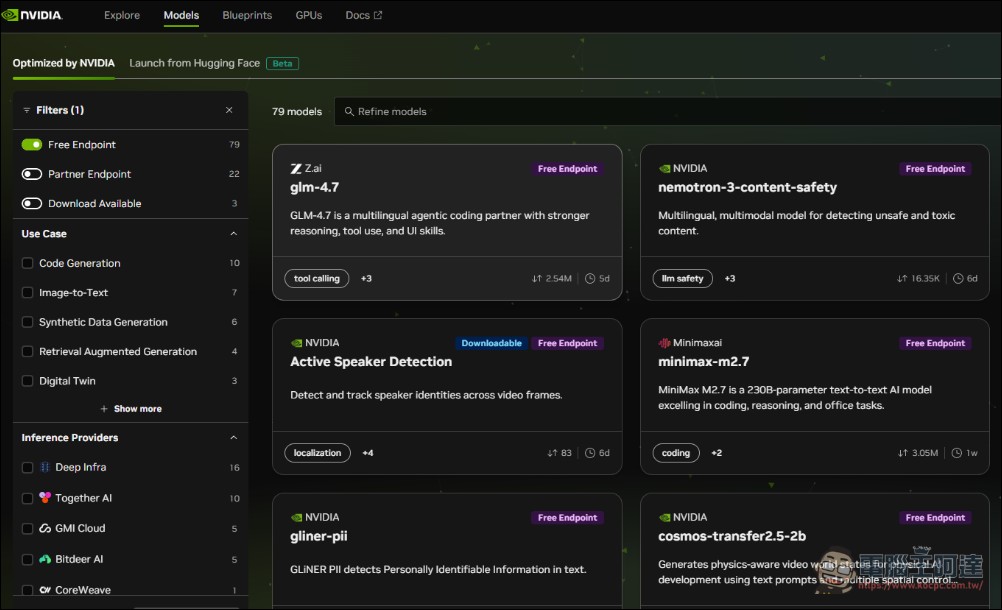This screenshot has height=610, width=1002.
Task: Collapse the Use Case section chevron
Action: click(233, 234)
